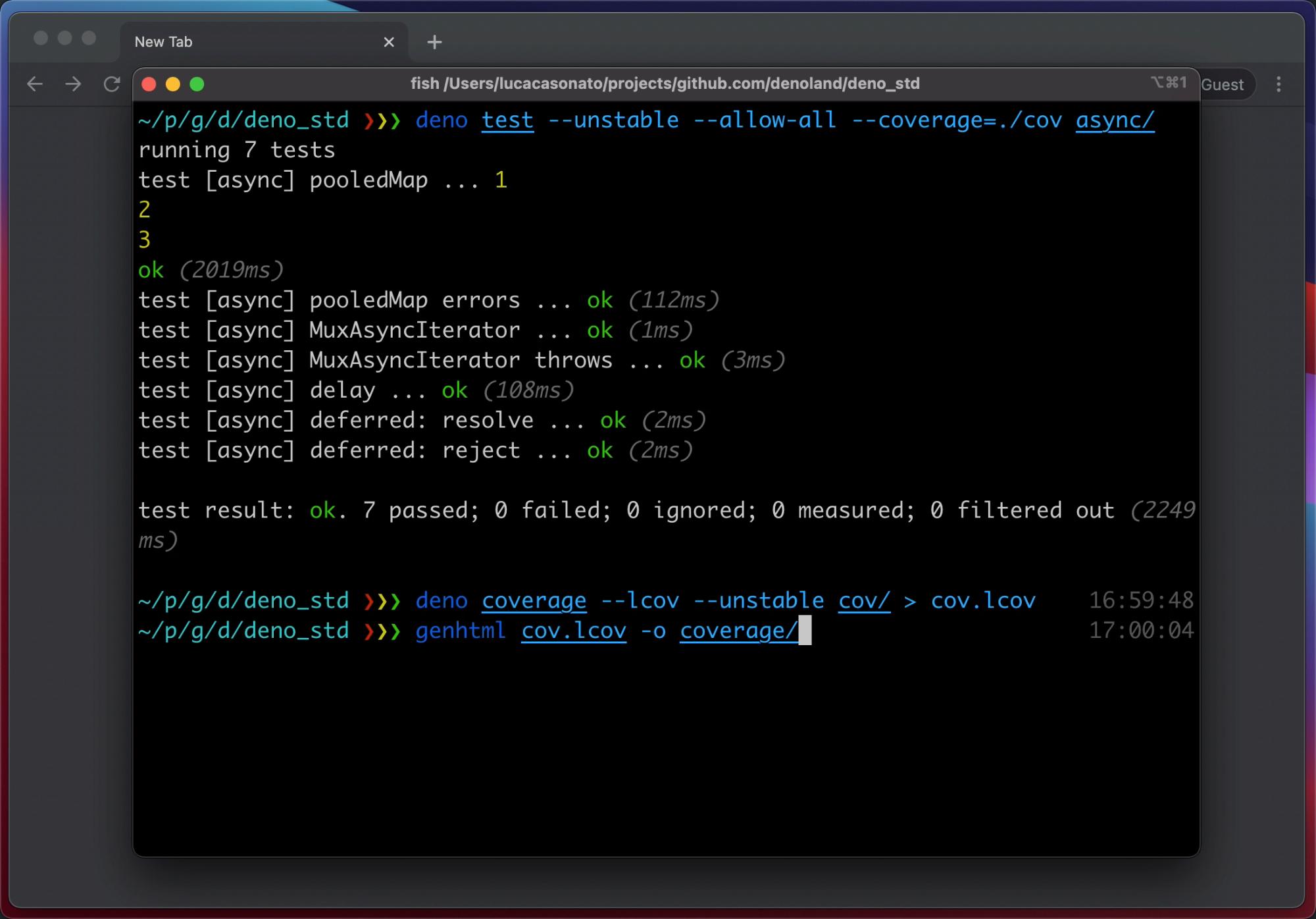
Task: Click the underlined 'cov/' argument
Action: 864,601
